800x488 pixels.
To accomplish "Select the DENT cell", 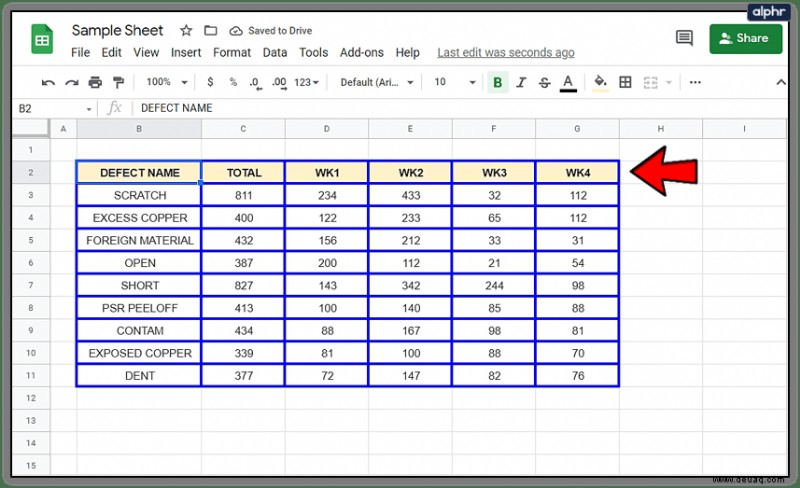I will click(139, 376).
